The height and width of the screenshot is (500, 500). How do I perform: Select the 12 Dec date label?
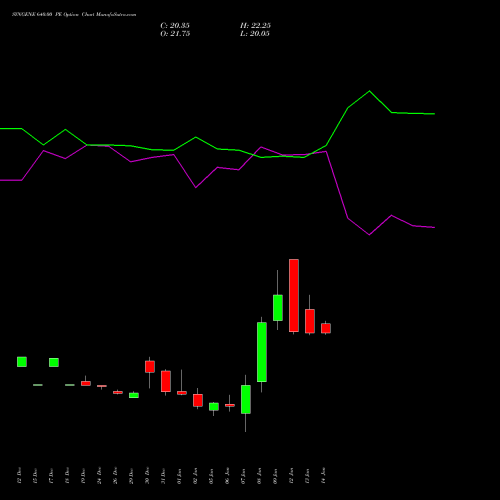tap(19, 476)
